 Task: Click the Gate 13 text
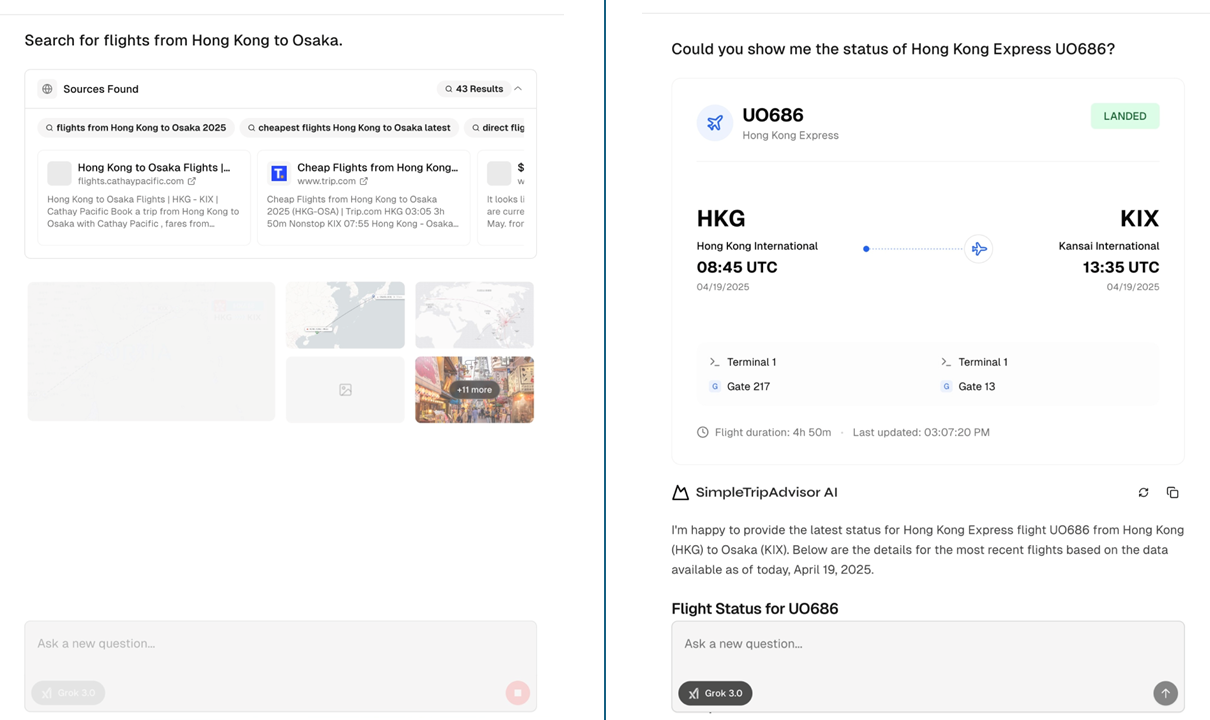click(x=977, y=387)
